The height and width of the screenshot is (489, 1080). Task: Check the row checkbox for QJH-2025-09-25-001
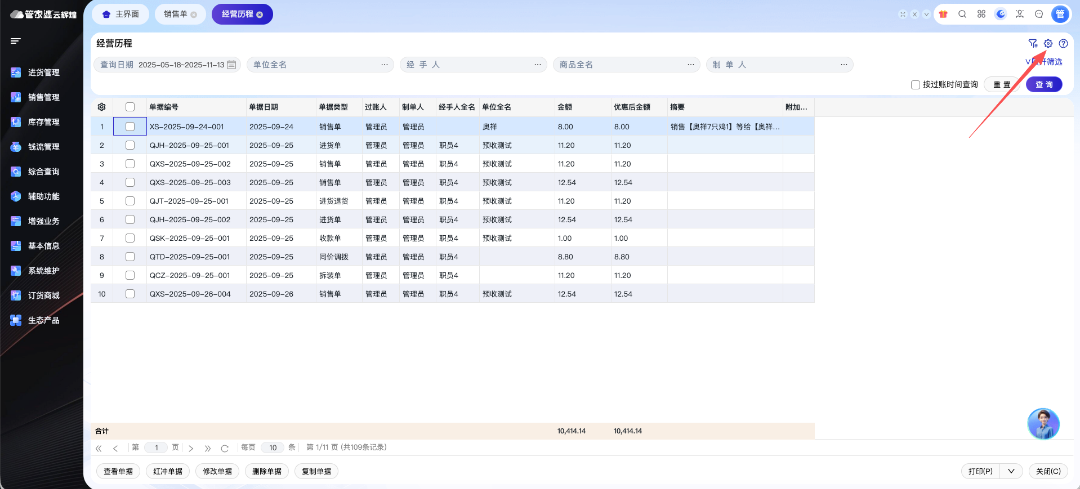coord(129,145)
